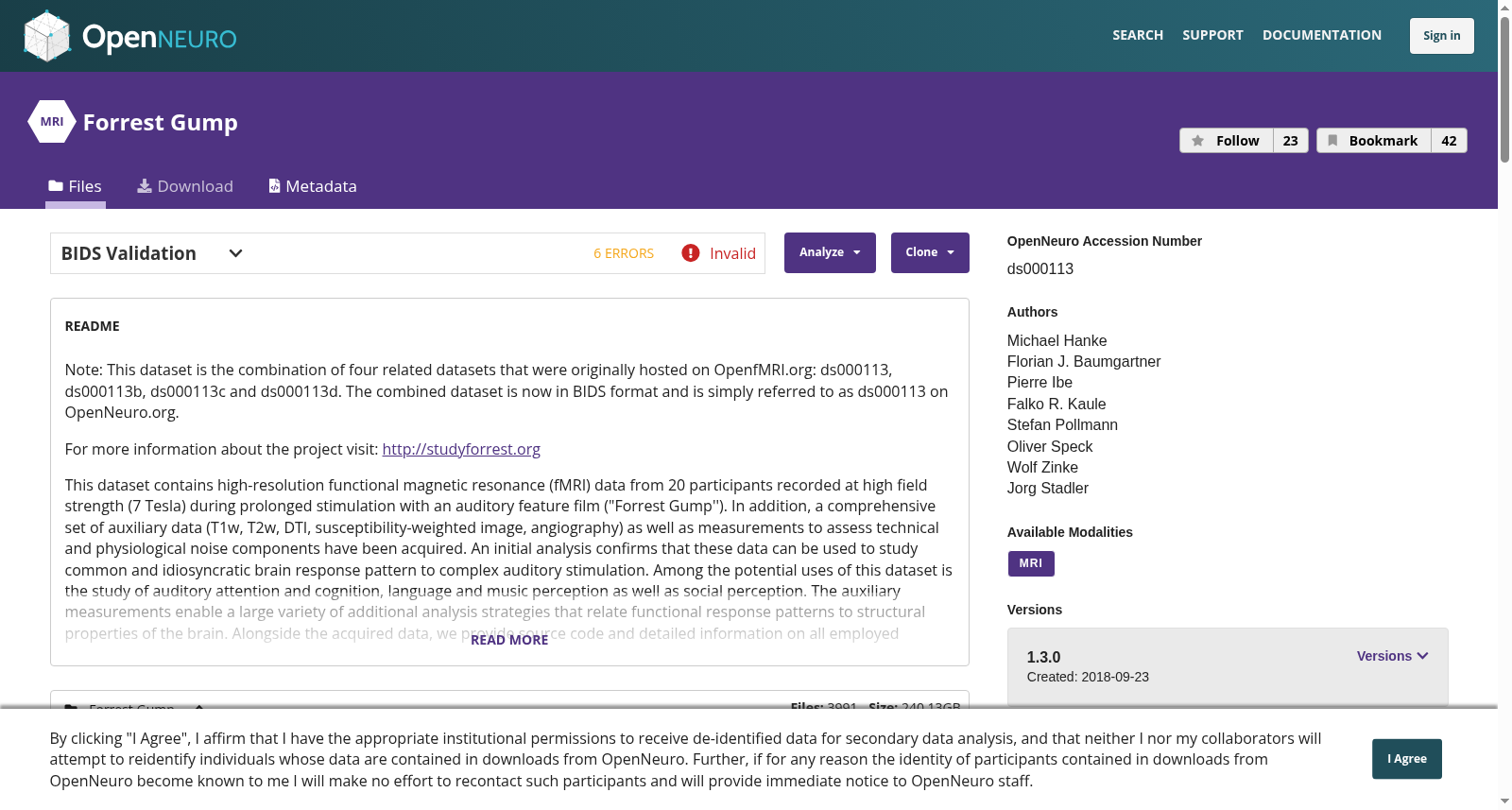The width and height of the screenshot is (1512, 810).
Task: Expand the BIDS Validation chevron
Action: click(236, 253)
